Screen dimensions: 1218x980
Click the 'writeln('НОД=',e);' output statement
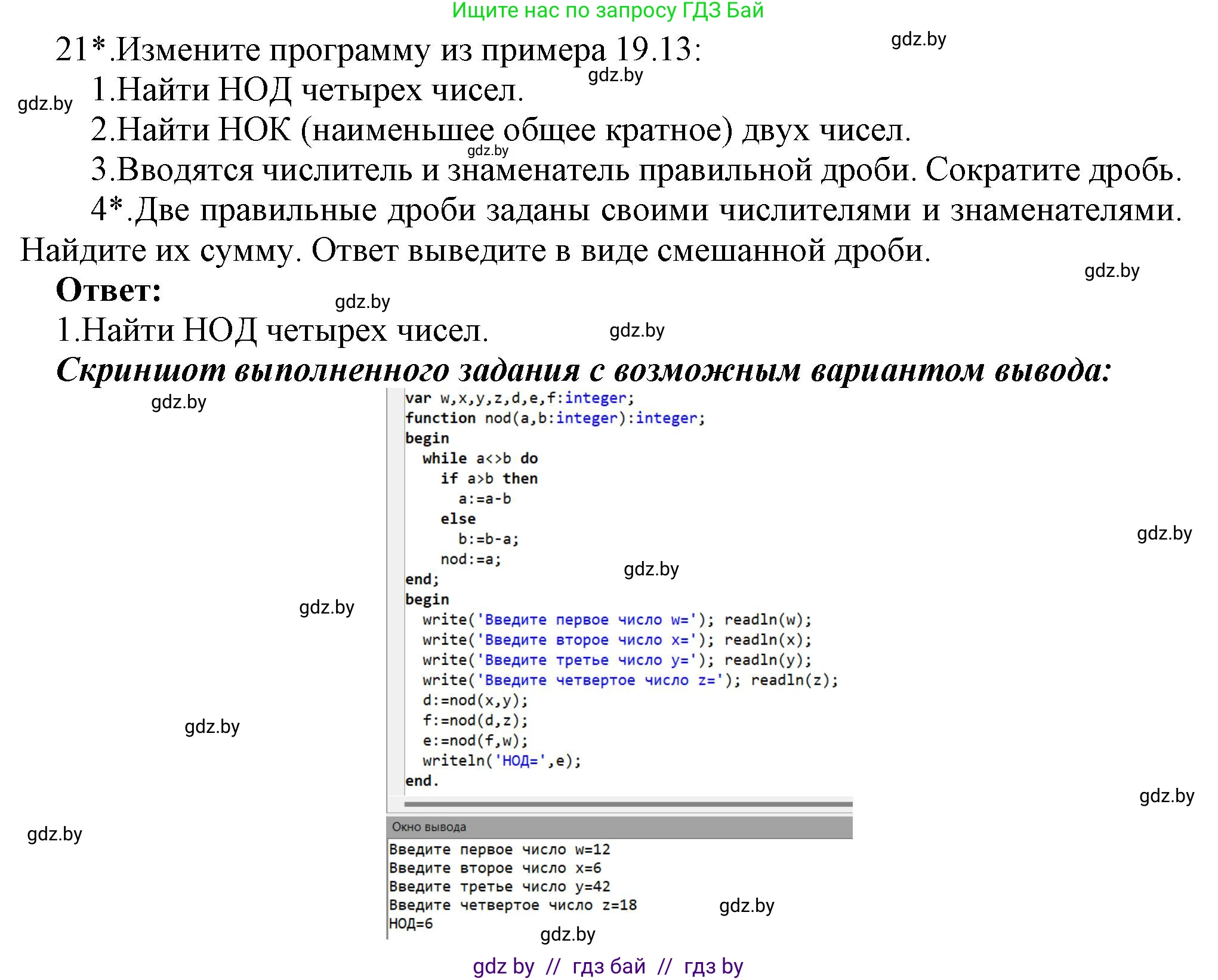pyautogui.click(x=500, y=760)
